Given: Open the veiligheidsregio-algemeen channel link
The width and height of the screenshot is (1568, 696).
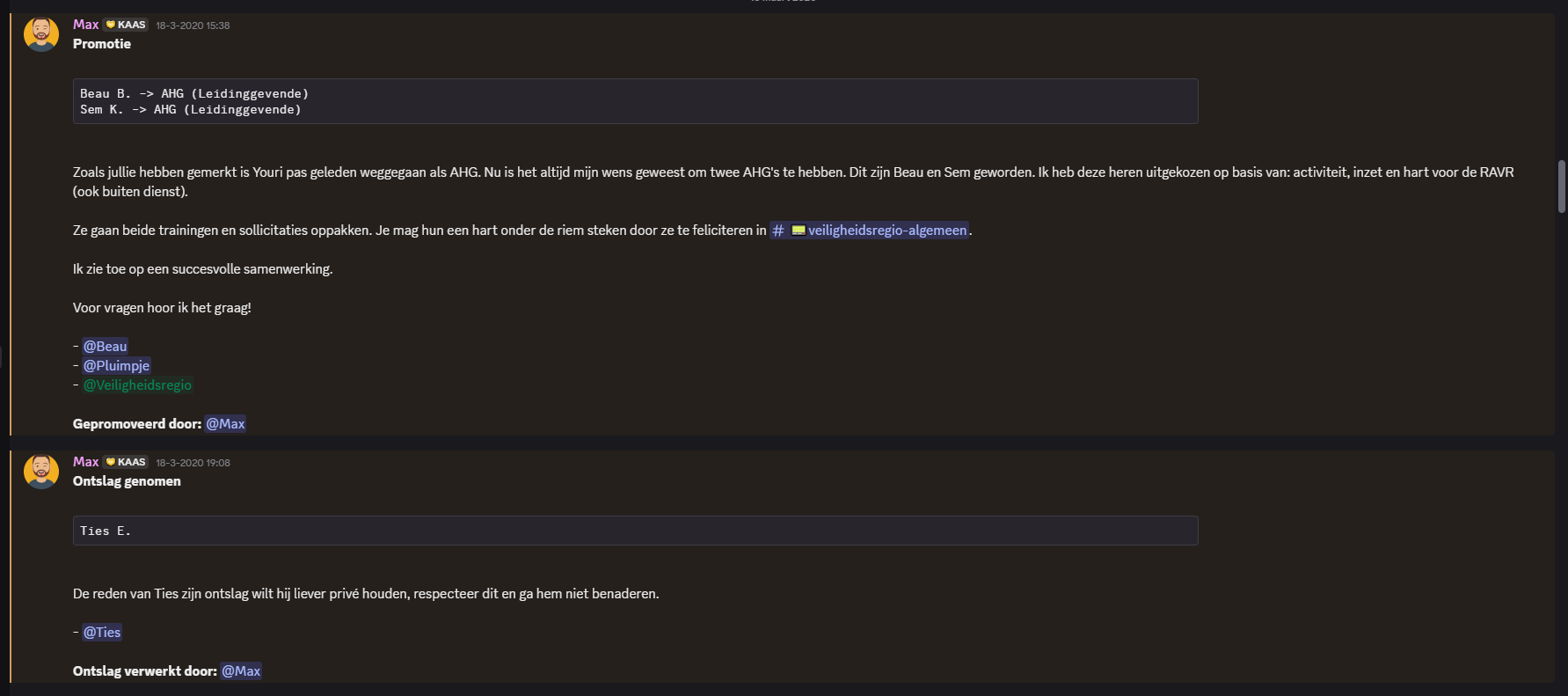Looking at the screenshot, I should tap(886, 231).
